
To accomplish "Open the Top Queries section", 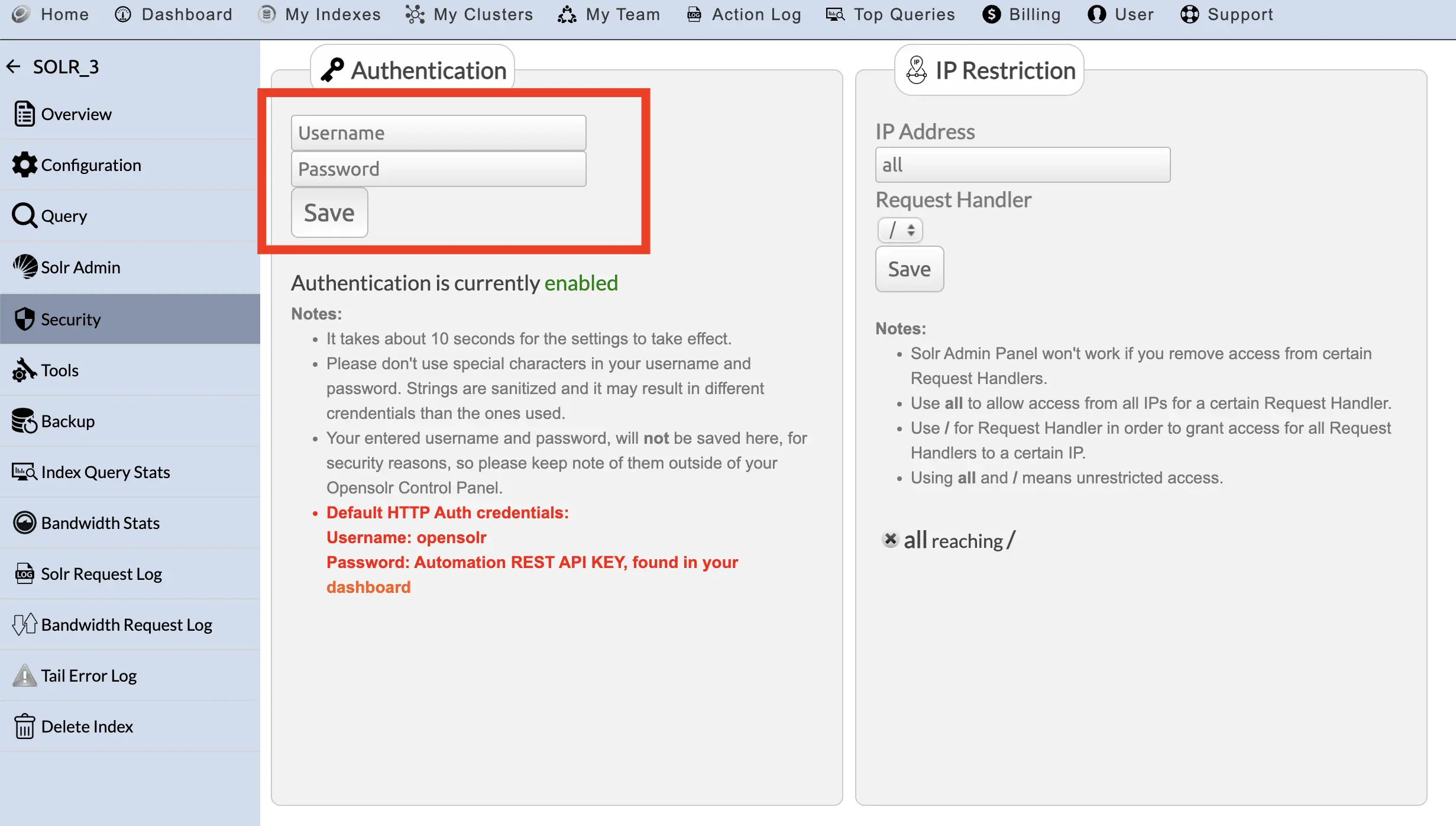I will 891,14.
